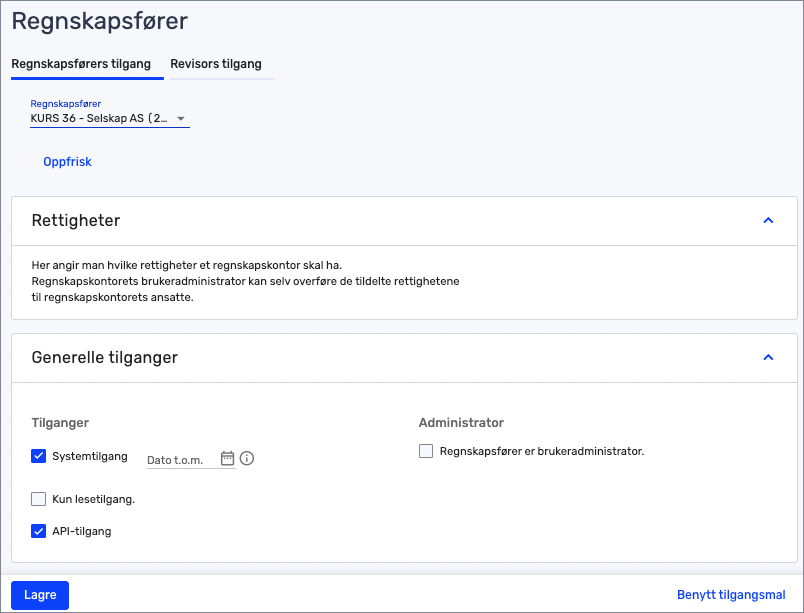The width and height of the screenshot is (804, 613).
Task: Click the Tilganger subheading
Action: [x=60, y=423]
